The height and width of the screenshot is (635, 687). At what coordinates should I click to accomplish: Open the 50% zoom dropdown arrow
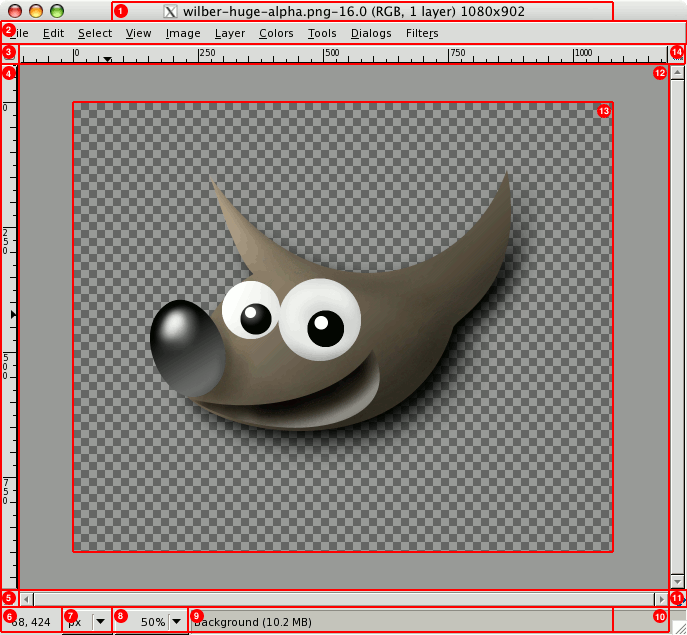click(x=177, y=621)
